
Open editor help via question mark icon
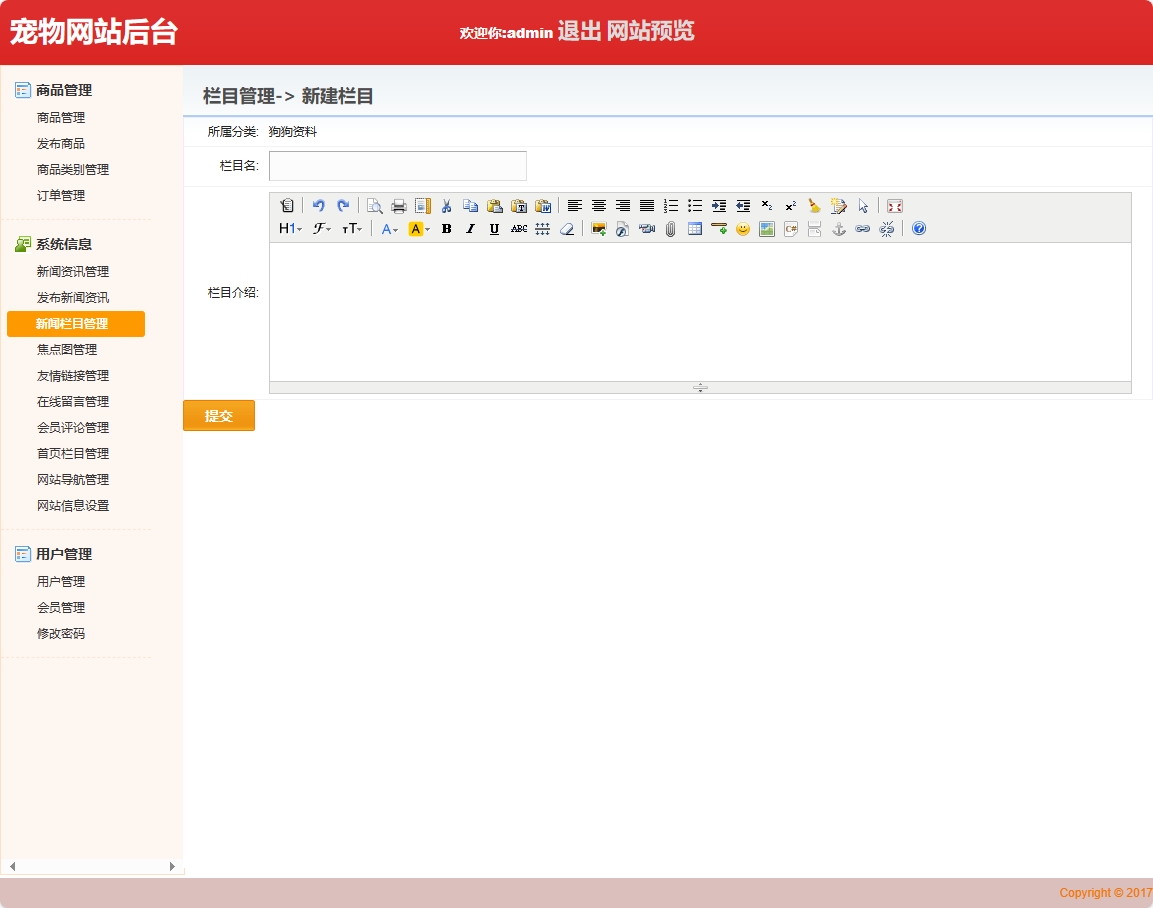tap(919, 229)
